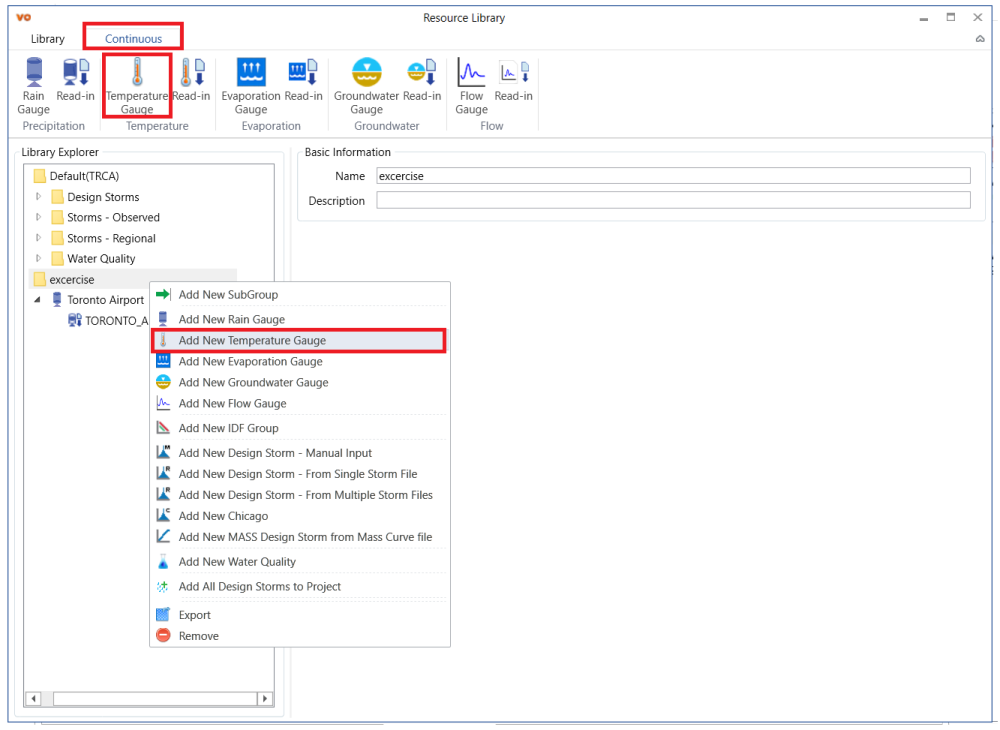The image size is (1000, 730).
Task: Select the TORONTO_A tree item
Action: (117, 321)
